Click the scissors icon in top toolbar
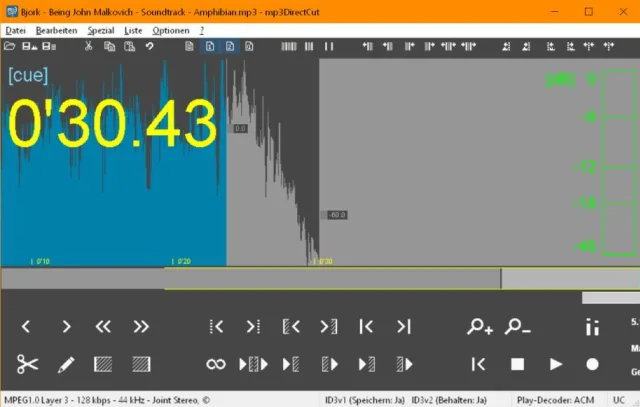This screenshot has width=640, height=407. coord(88,46)
